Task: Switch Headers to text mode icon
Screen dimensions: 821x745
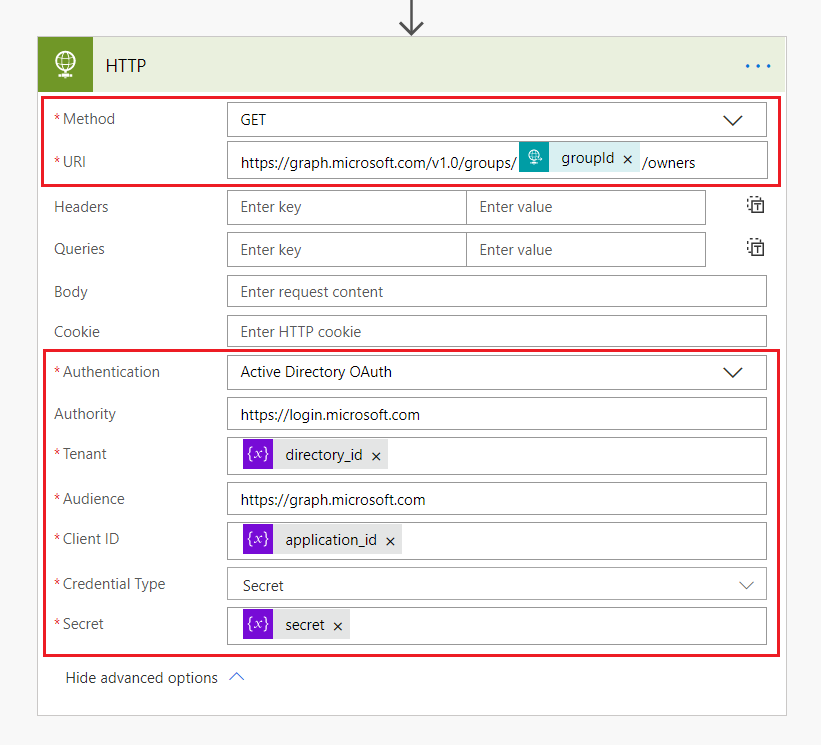Action: [756, 206]
